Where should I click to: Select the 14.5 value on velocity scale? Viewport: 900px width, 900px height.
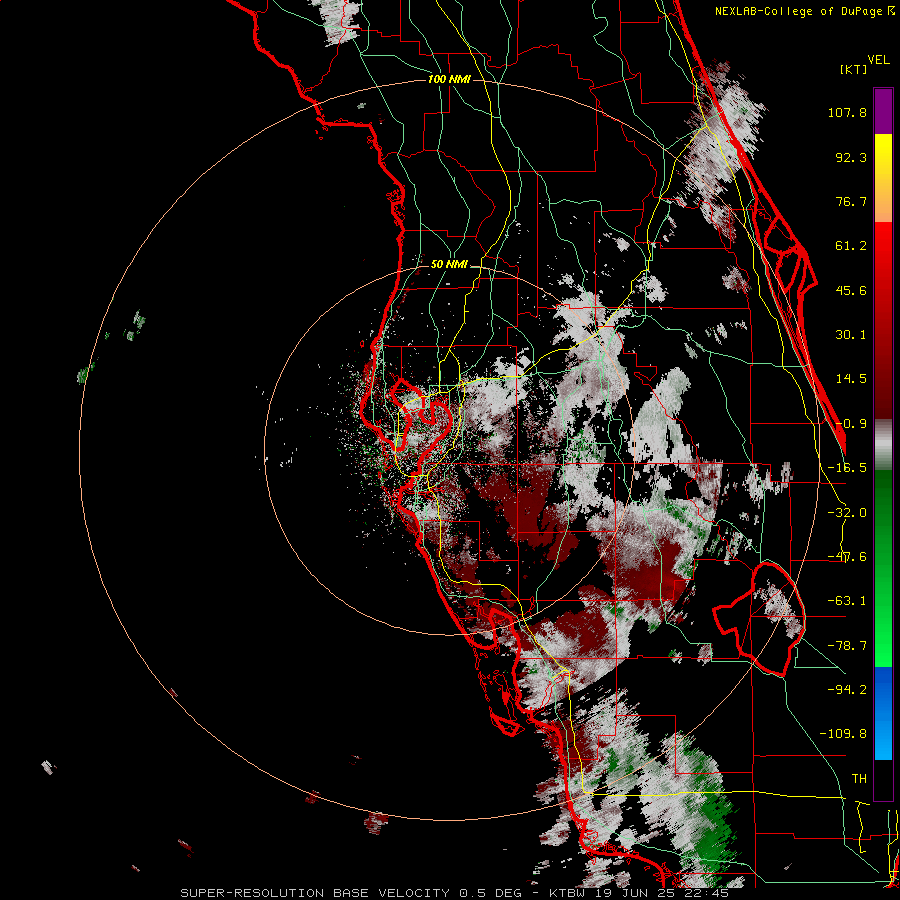(x=851, y=379)
